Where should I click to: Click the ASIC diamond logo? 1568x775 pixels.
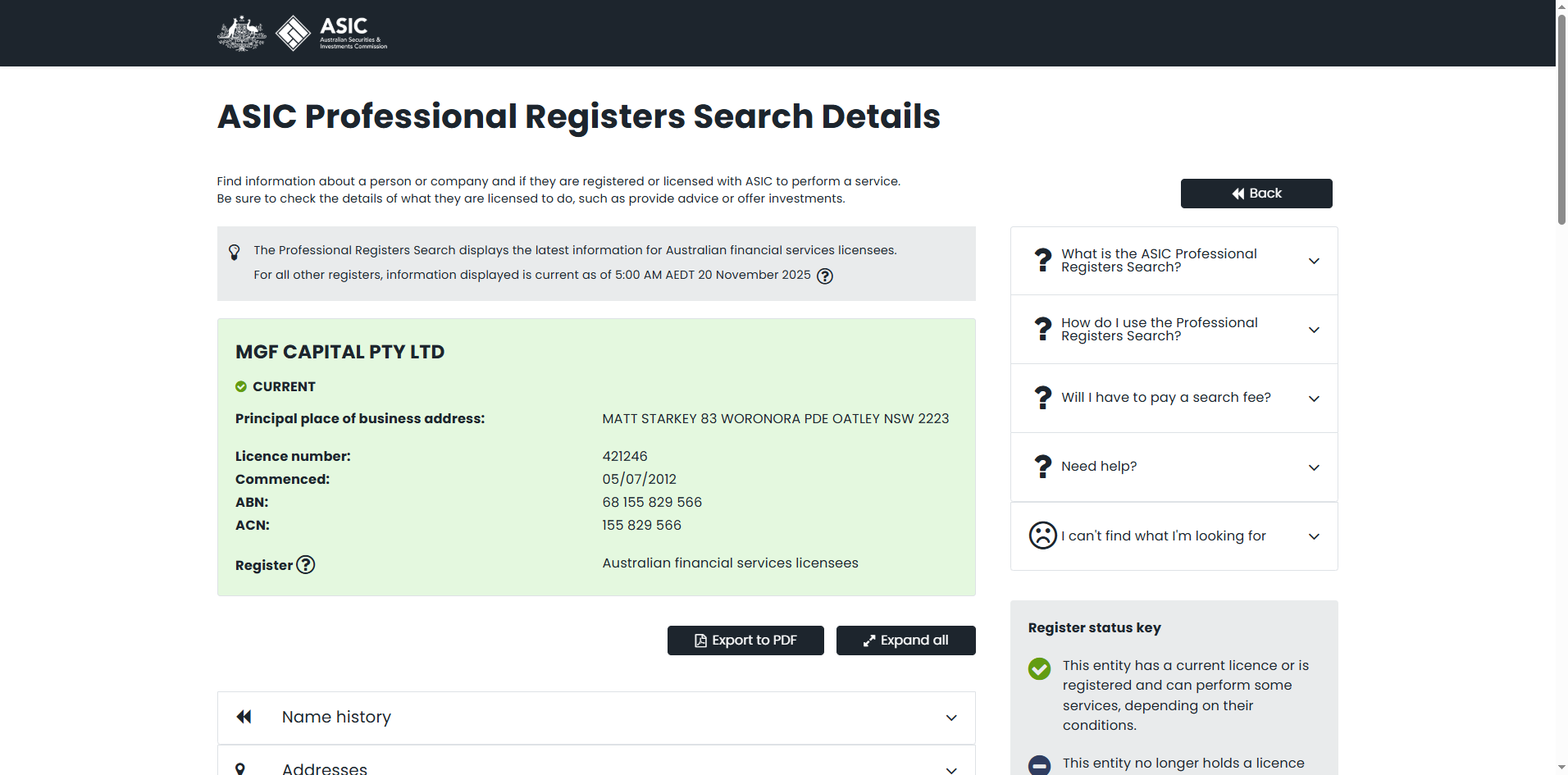(x=293, y=34)
